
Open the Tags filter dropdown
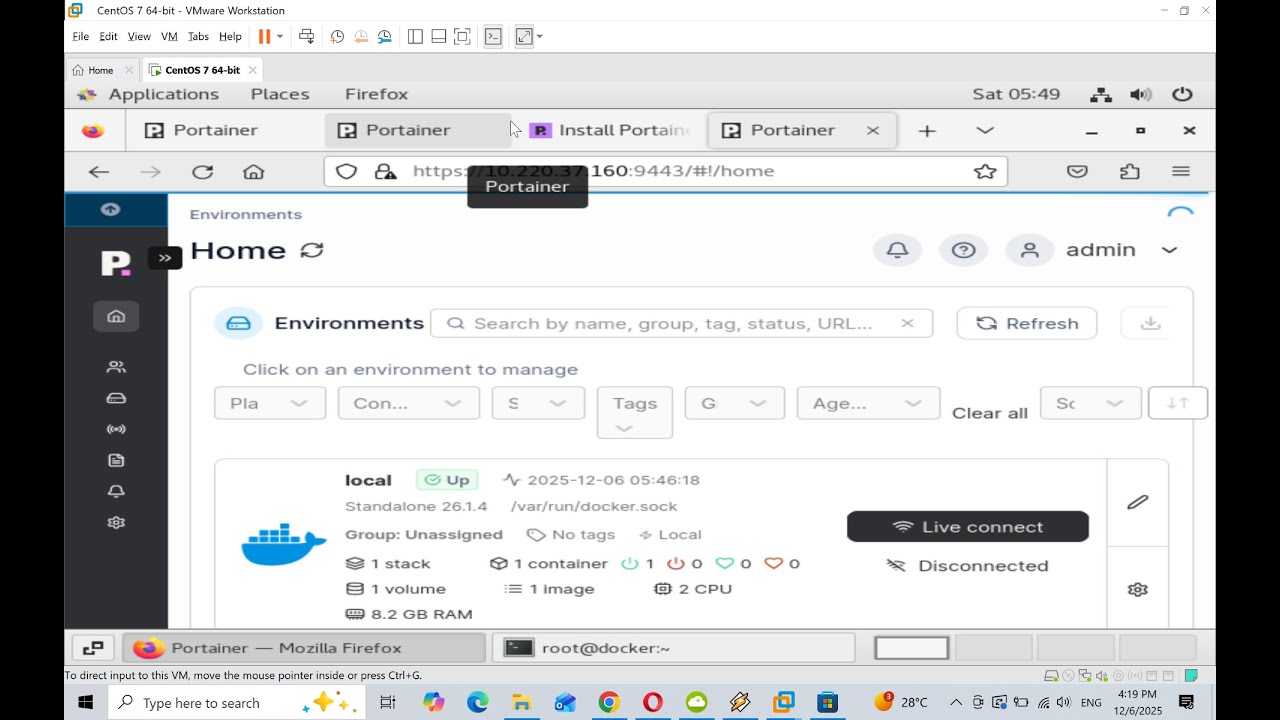(635, 413)
